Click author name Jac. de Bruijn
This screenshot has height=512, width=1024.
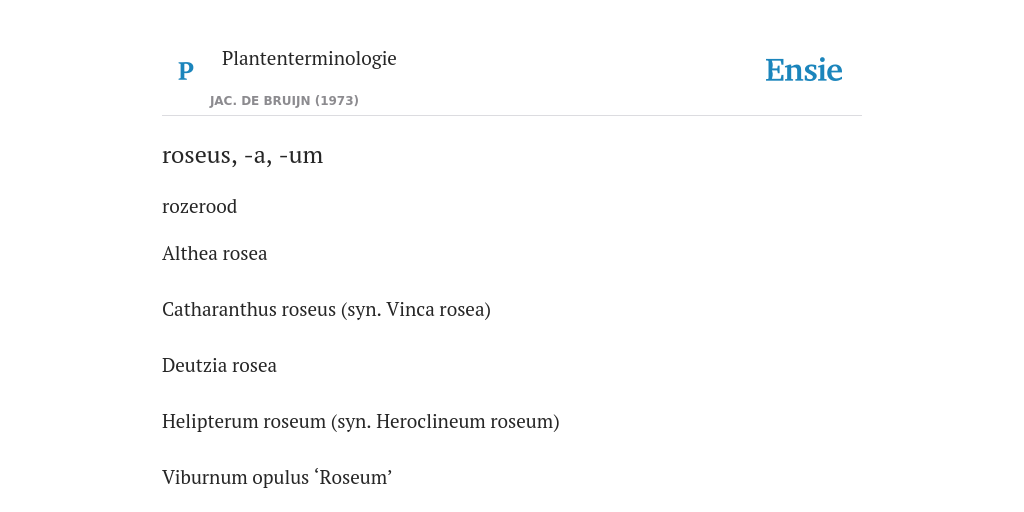click(261, 101)
